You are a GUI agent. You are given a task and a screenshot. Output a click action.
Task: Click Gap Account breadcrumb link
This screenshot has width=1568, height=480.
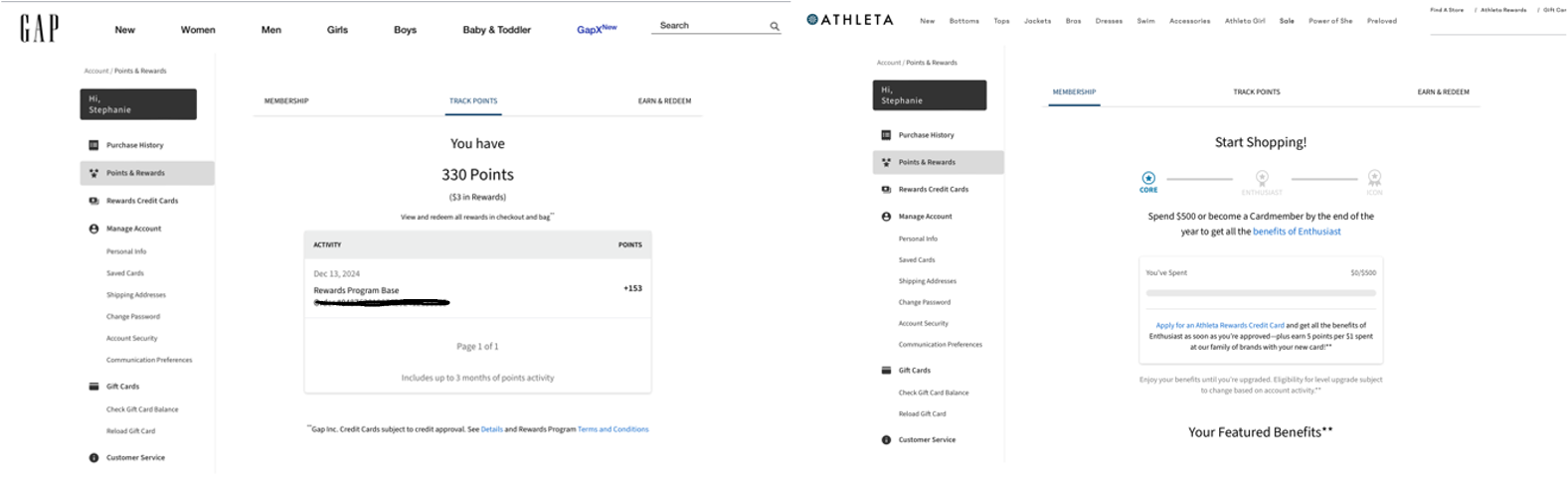point(96,72)
